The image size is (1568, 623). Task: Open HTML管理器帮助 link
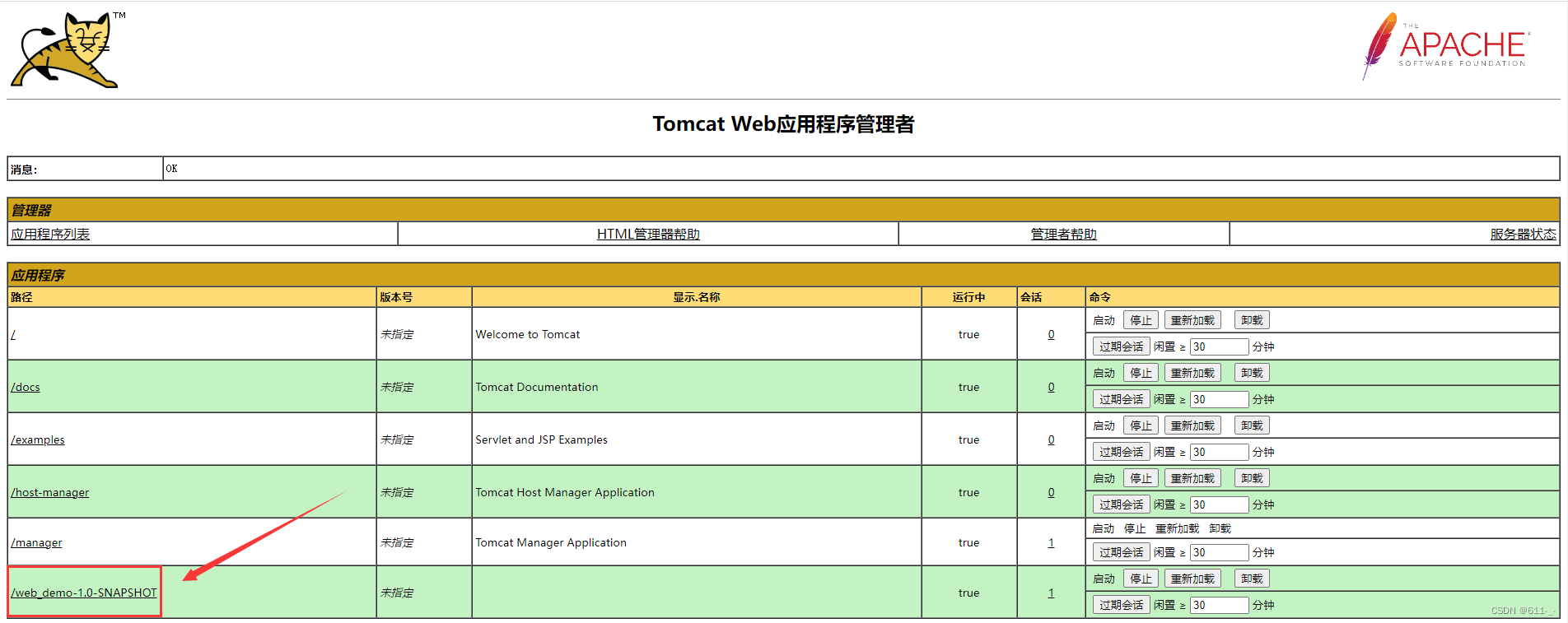(x=648, y=234)
